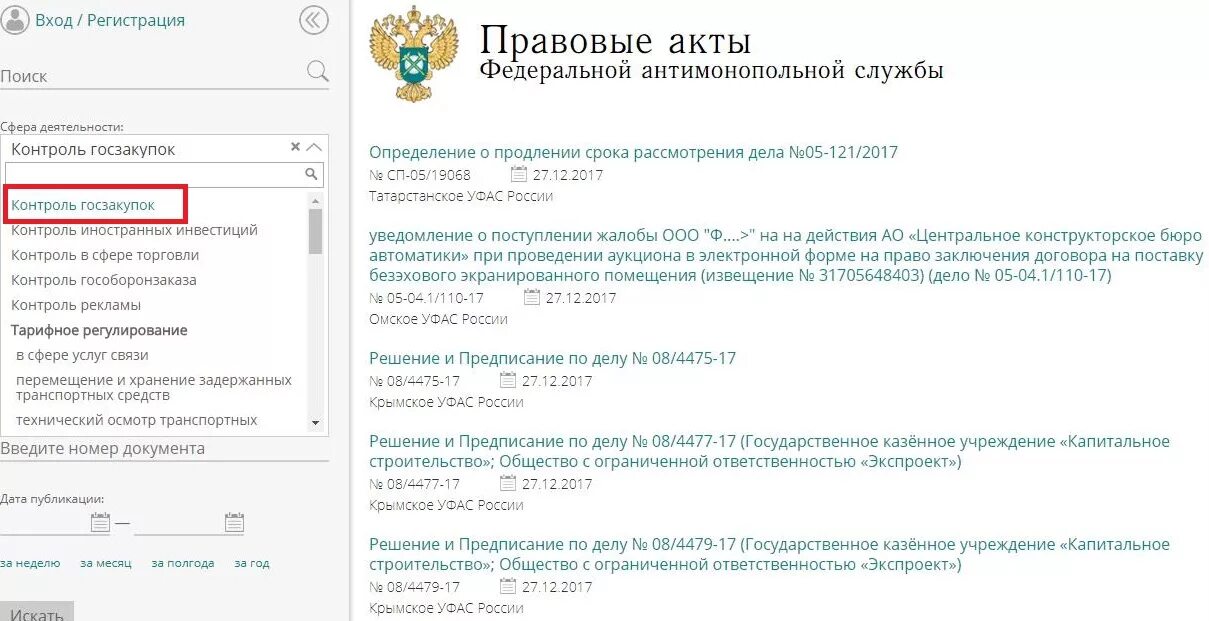Click the за год quick date filter

coord(251,562)
